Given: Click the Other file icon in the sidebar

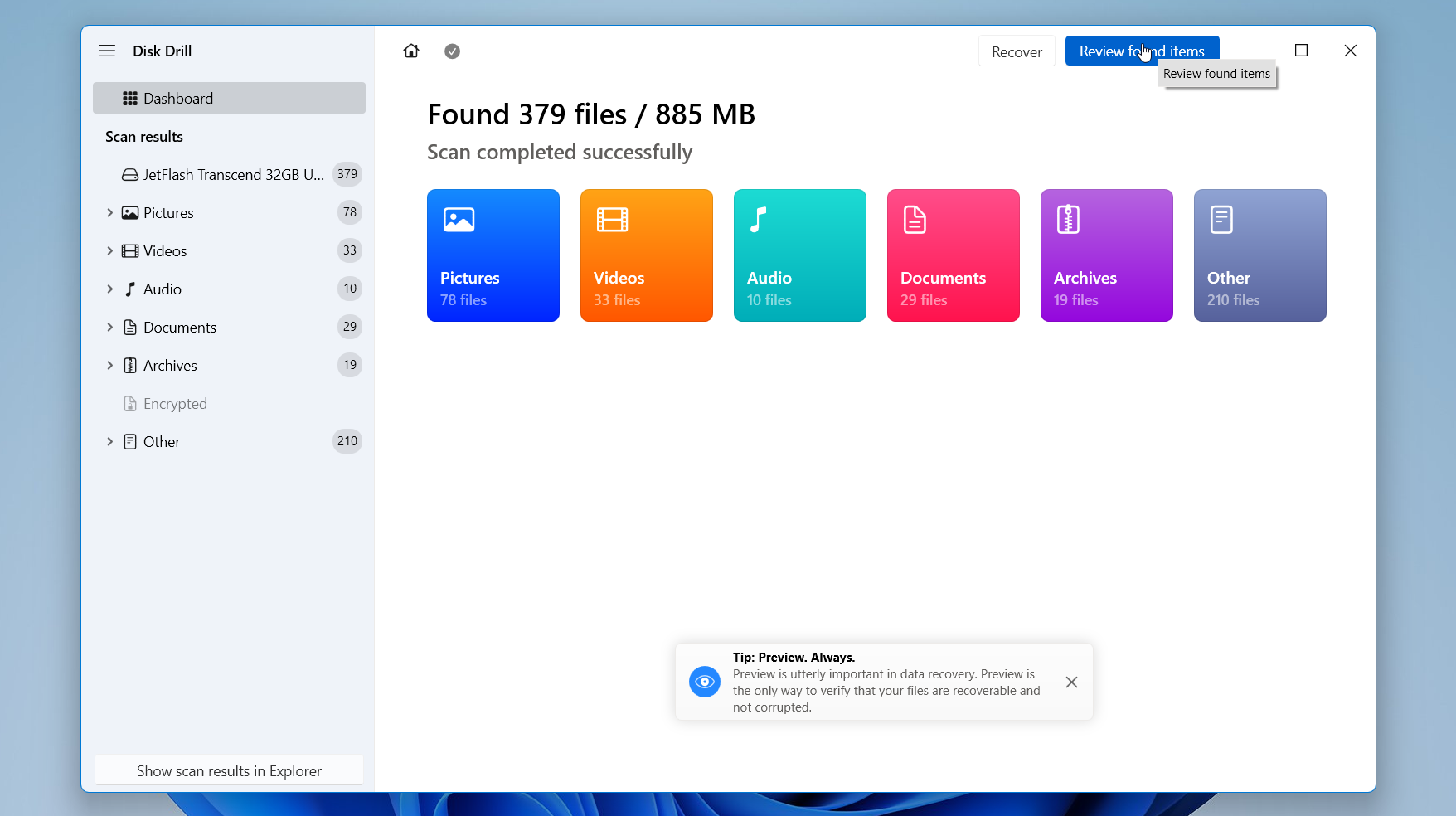Looking at the screenshot, I should (x=130, y=442).
